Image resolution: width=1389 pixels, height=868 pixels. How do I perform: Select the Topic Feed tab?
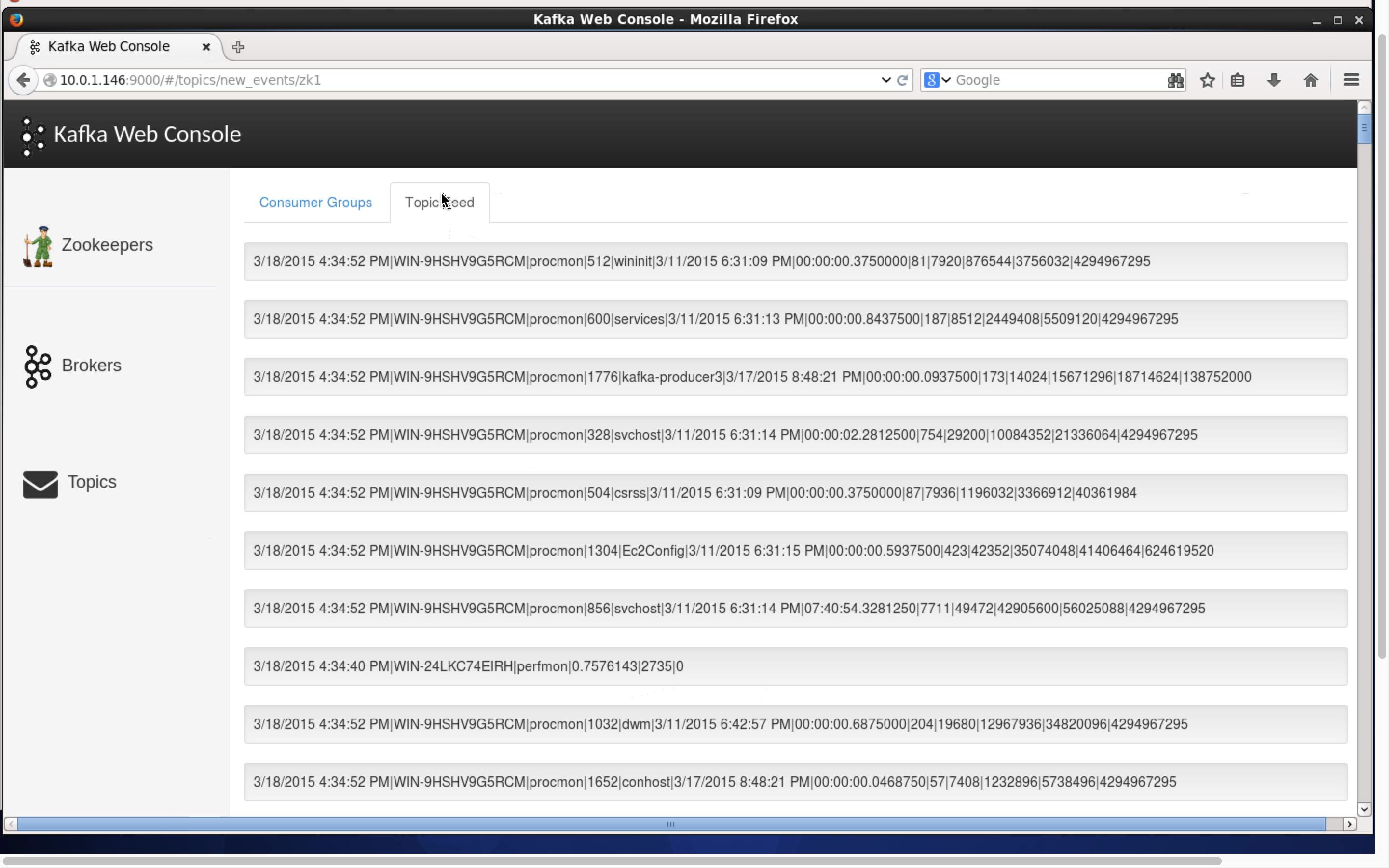point(440,202)
